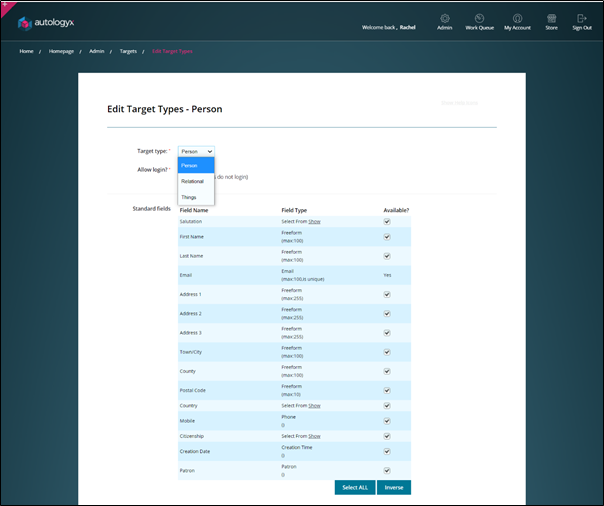This screenshot has height=506, width=604.
Task: Go to Targets breadcrumb
Action: point(128,51)
